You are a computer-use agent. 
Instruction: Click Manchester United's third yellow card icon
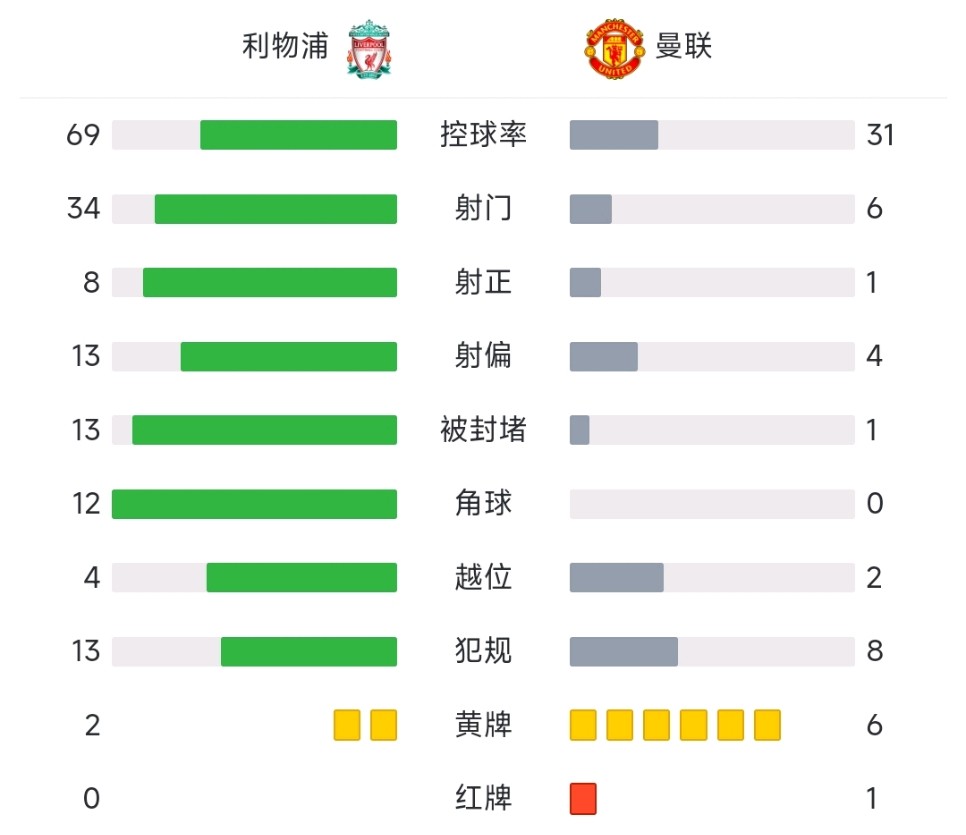coord(656,725)
